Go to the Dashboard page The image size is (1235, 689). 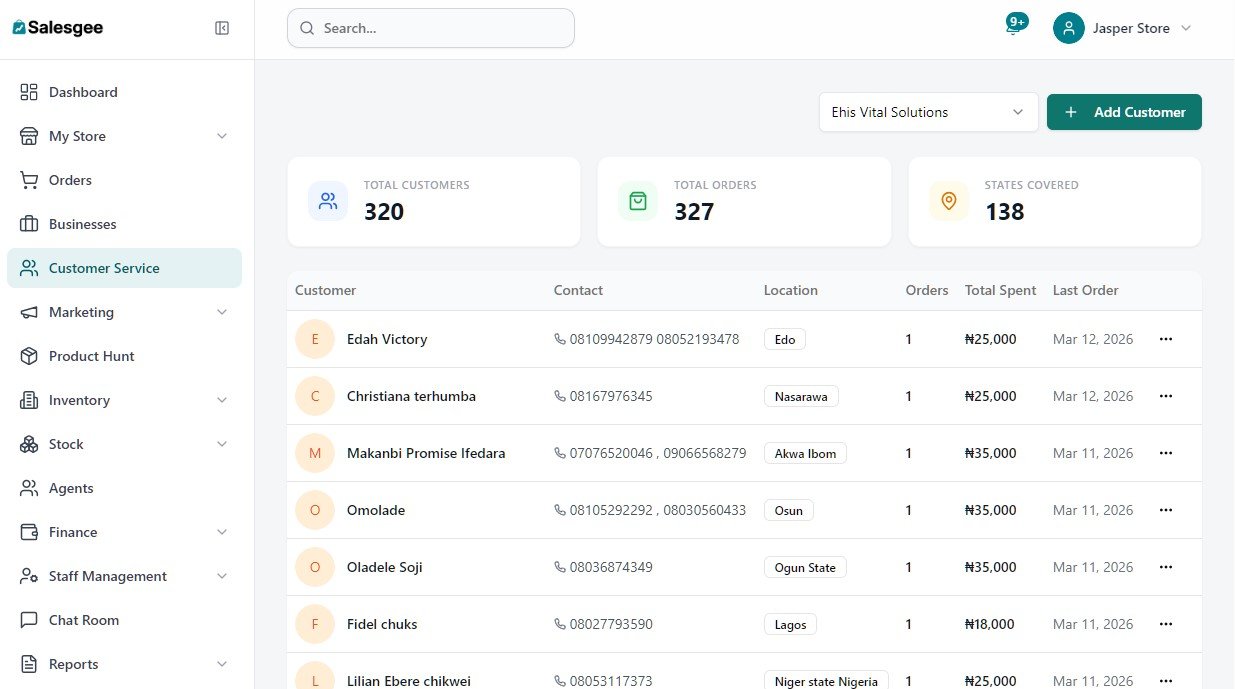83,92
